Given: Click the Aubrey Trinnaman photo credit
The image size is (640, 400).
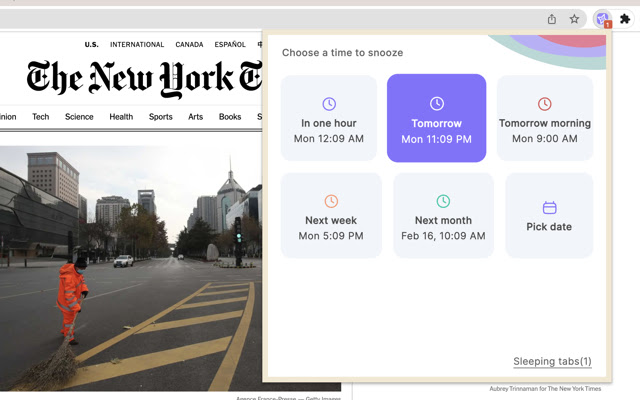Looking at the screenshot, I should 545,389.
